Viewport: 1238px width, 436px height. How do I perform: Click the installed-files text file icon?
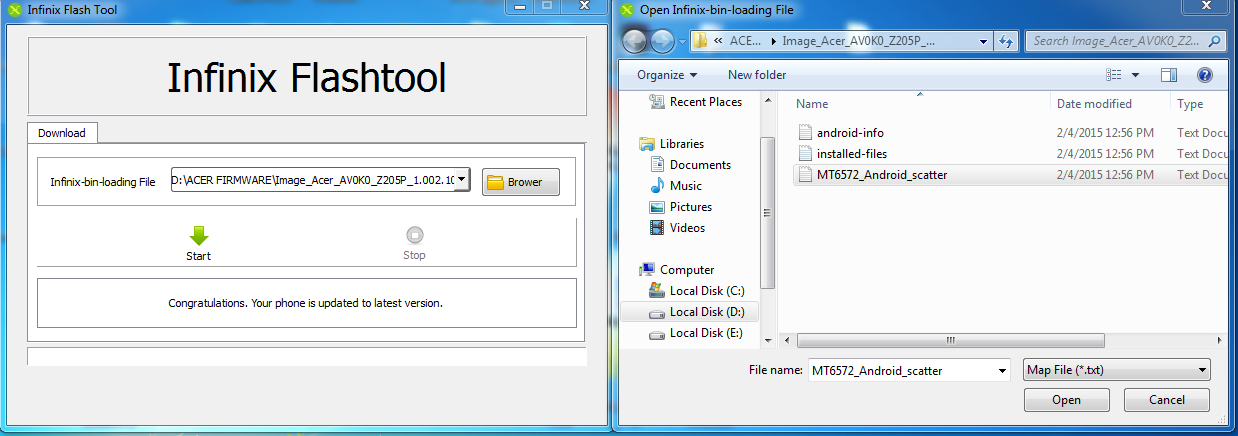[806, 154]
